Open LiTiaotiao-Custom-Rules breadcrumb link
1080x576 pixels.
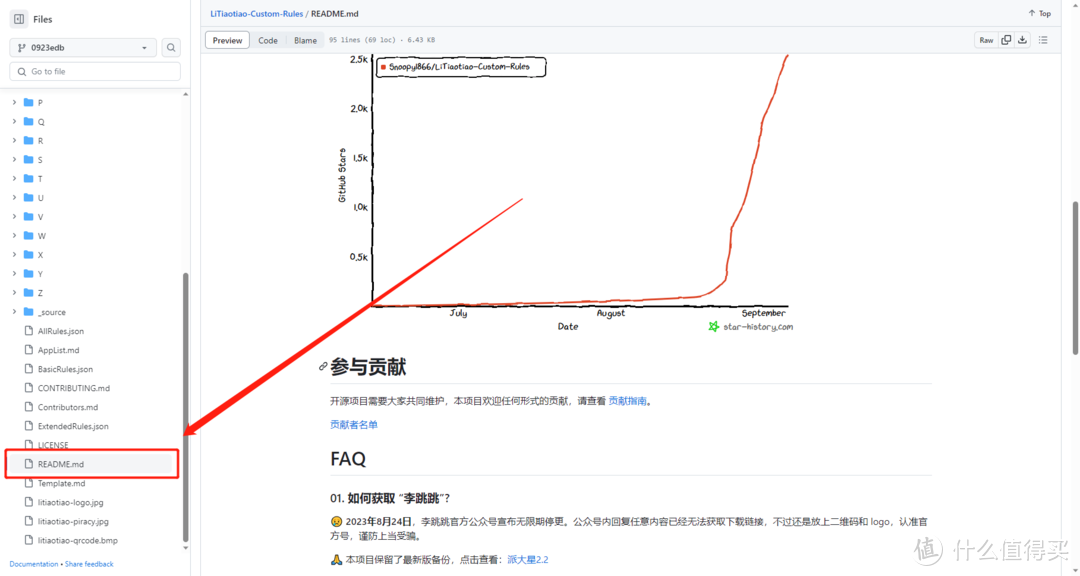256,14
